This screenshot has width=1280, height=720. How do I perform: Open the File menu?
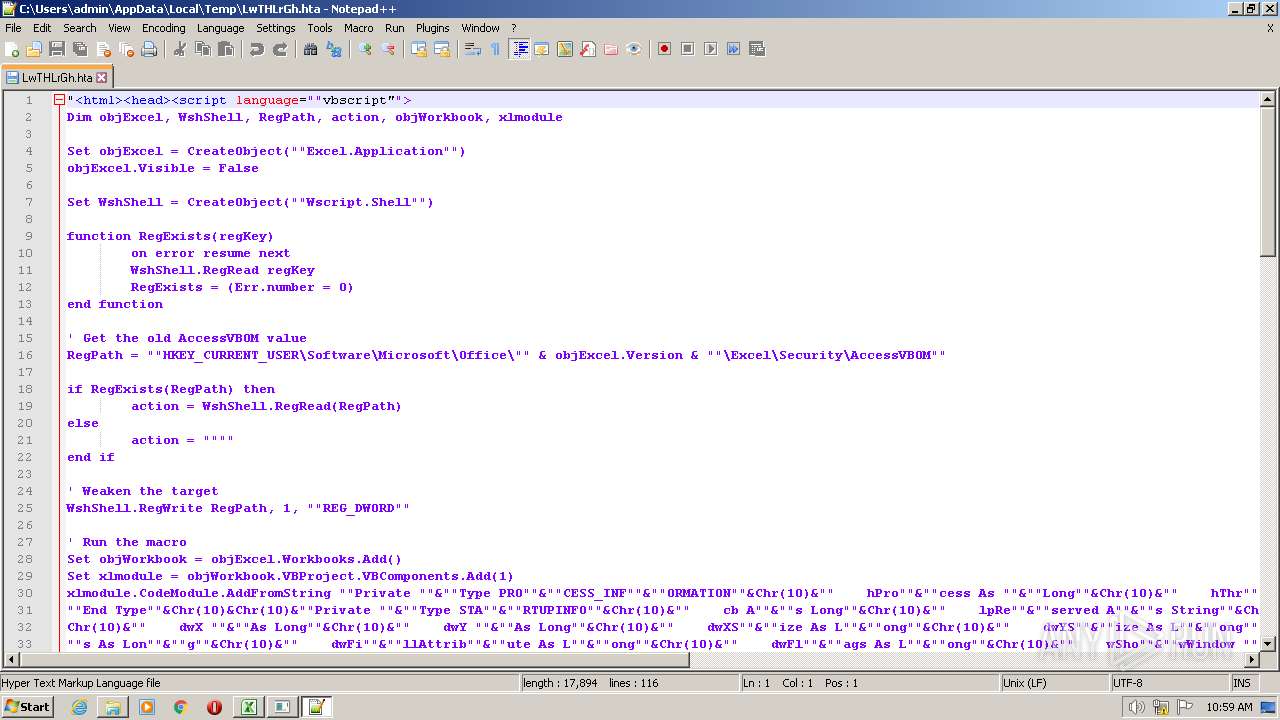tap(13, 28)
